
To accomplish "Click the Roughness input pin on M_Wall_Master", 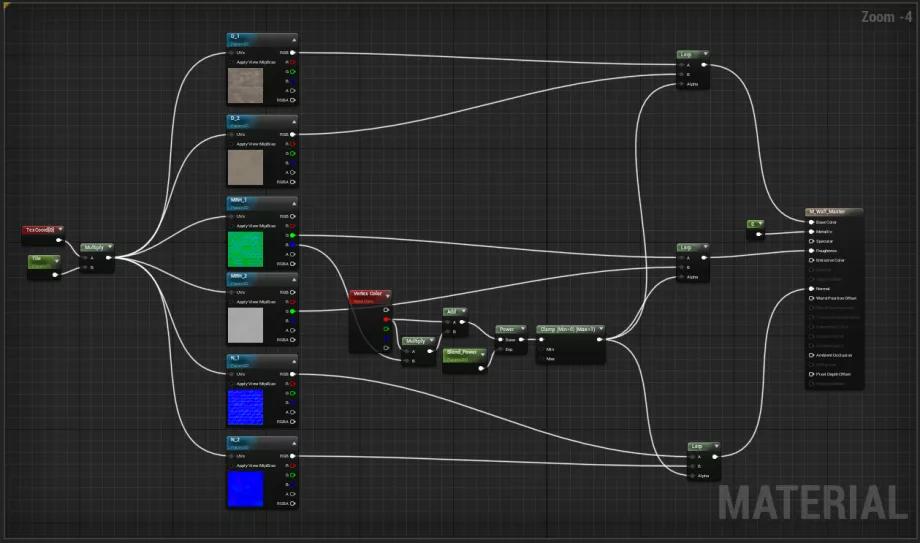I will (x=811, y=251).
